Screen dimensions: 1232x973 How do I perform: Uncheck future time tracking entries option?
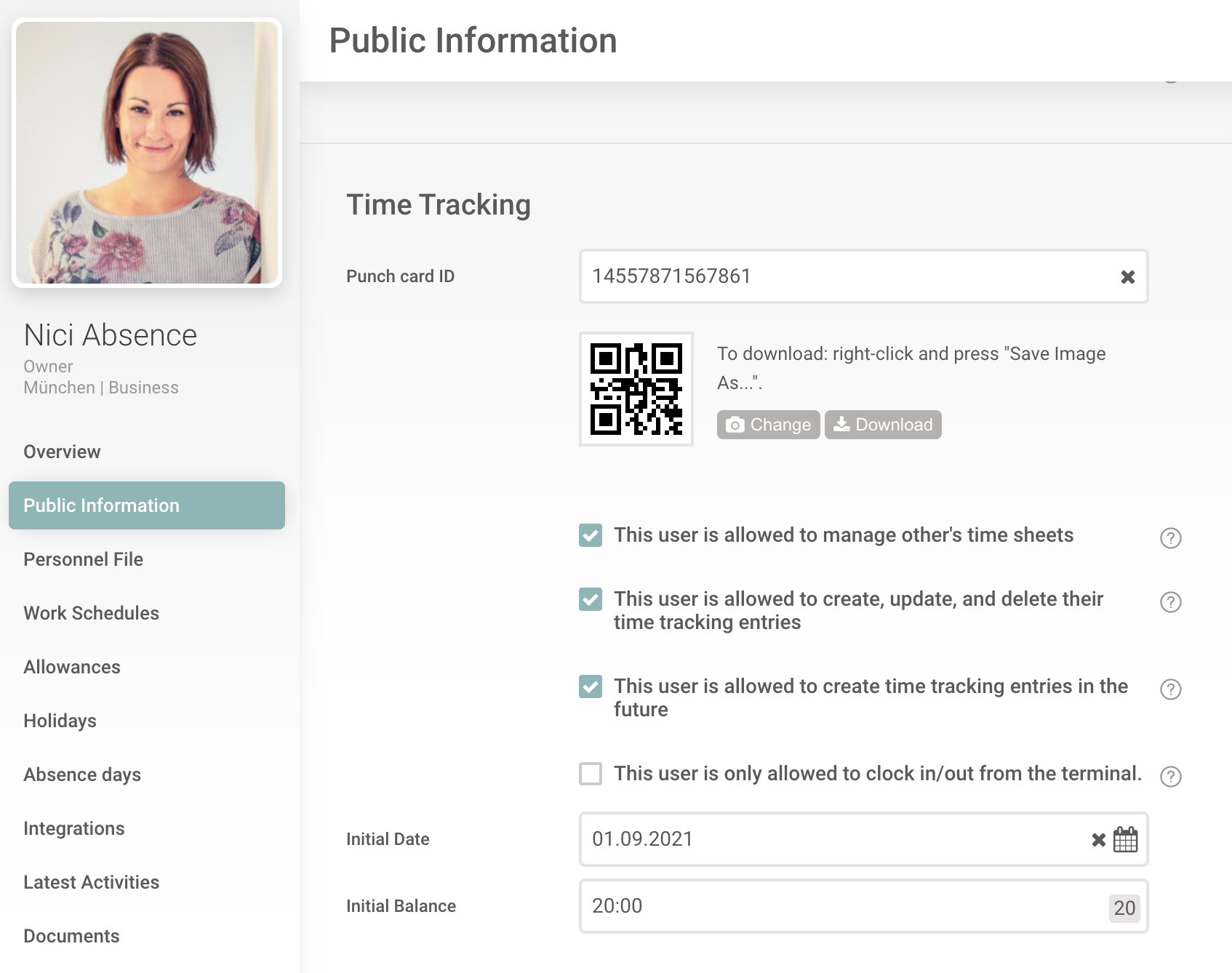(x=591, y=686)
